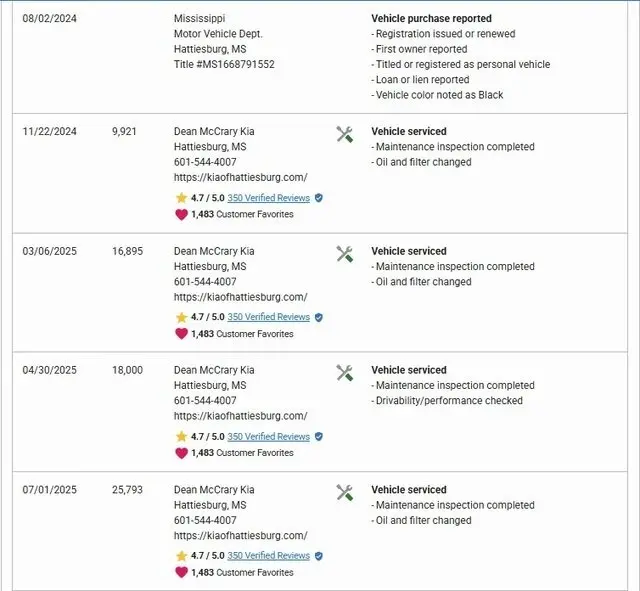The height and width of the screenshot is (591, 640).
Task: Visit kiaofhattiesburg.com URL in 11/22/2024 entry
Action: point(240,177)
